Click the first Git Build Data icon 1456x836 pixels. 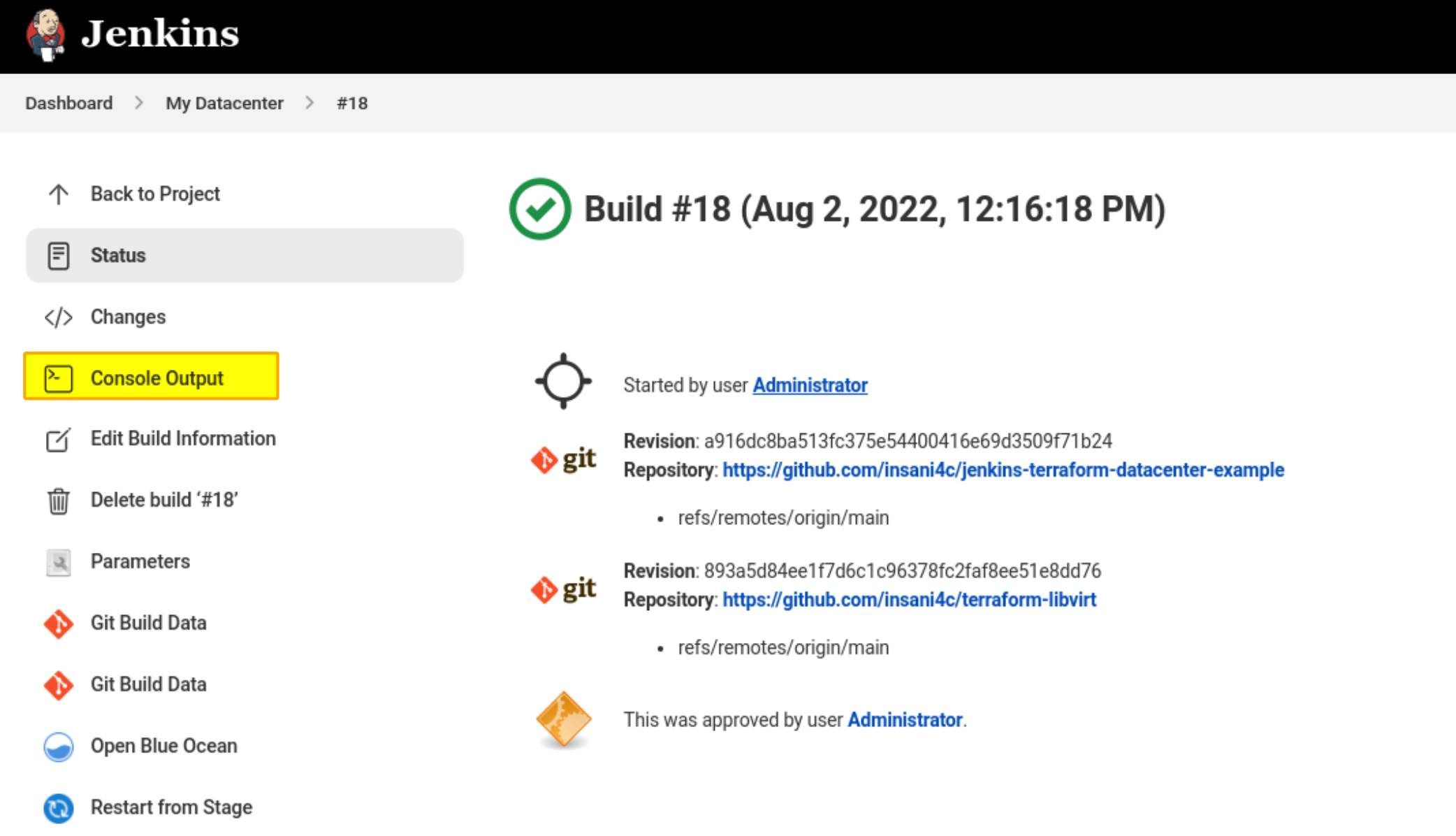pyautogui.click(x=59, y=624)
